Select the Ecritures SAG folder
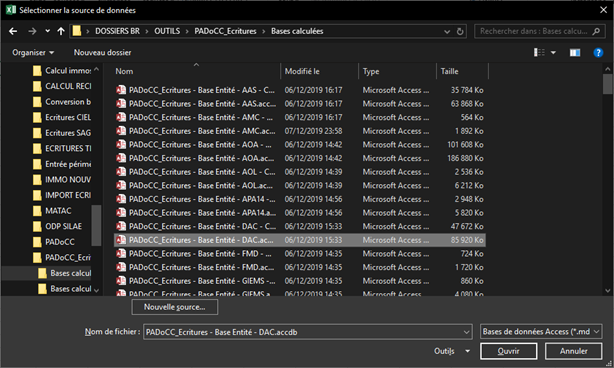 pos(62,133)
